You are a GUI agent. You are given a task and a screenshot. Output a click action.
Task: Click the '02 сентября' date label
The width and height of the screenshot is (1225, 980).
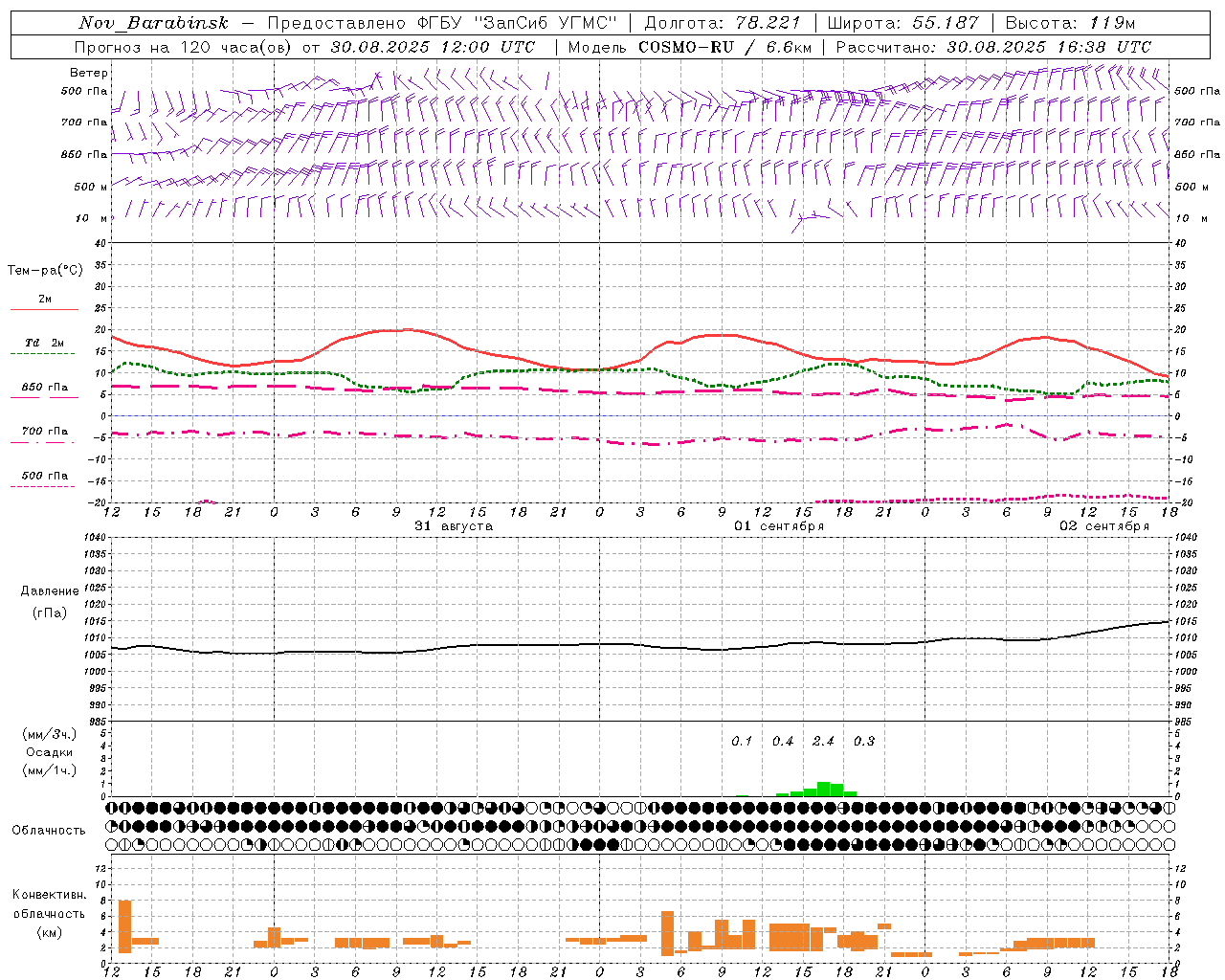click(x=1104, y=526)
